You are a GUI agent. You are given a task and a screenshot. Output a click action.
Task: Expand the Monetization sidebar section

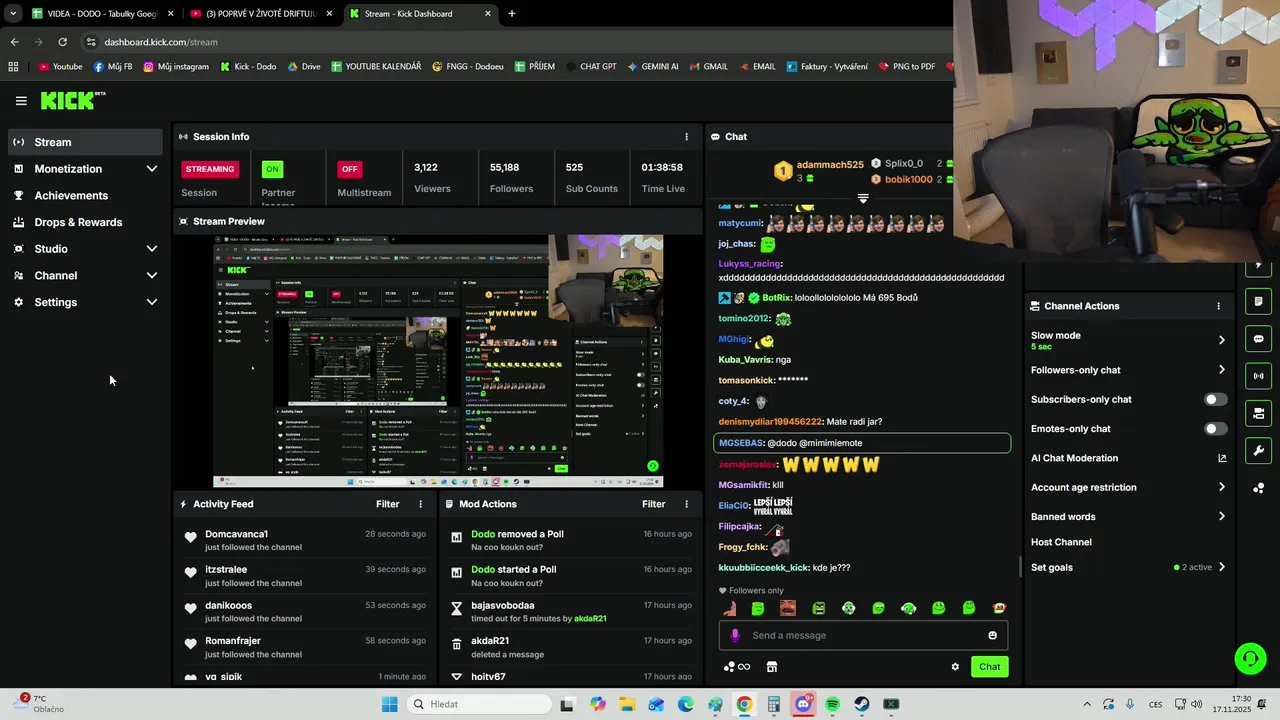[85, 169]
